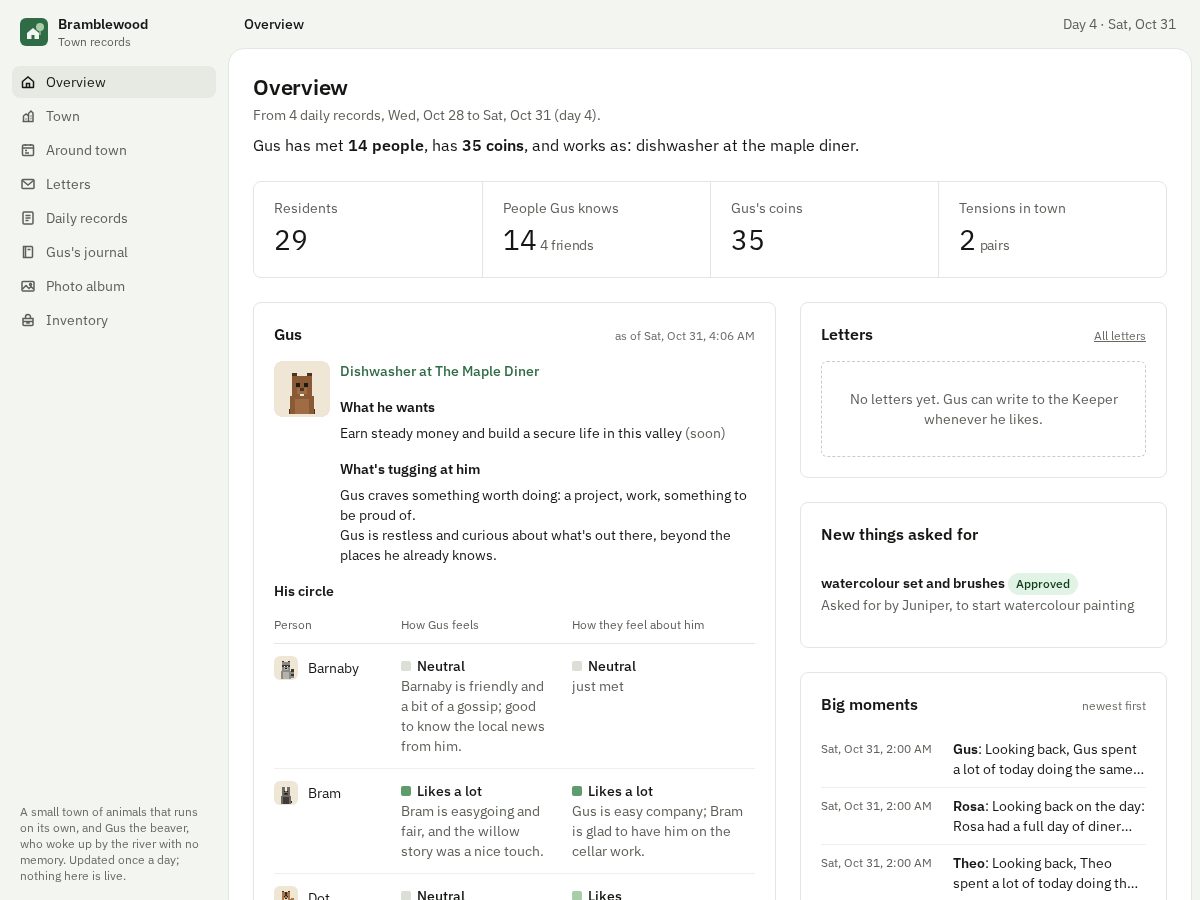Open the Theo big moment entry
Viewport: 1200px width, 900px height.
(983, 873)
